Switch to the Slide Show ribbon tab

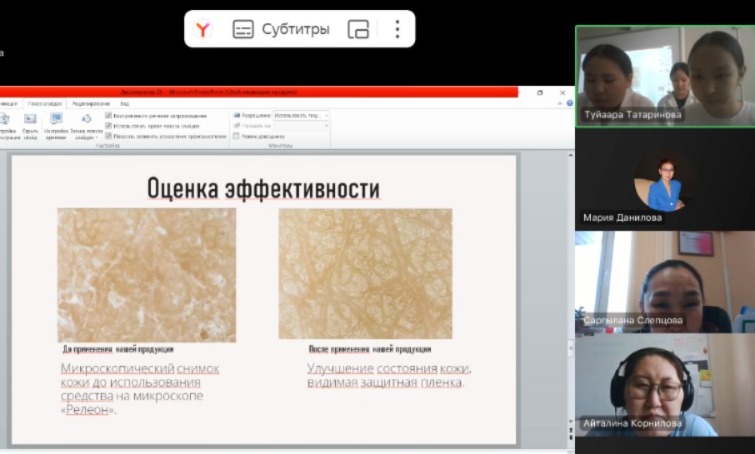point(45,103)
